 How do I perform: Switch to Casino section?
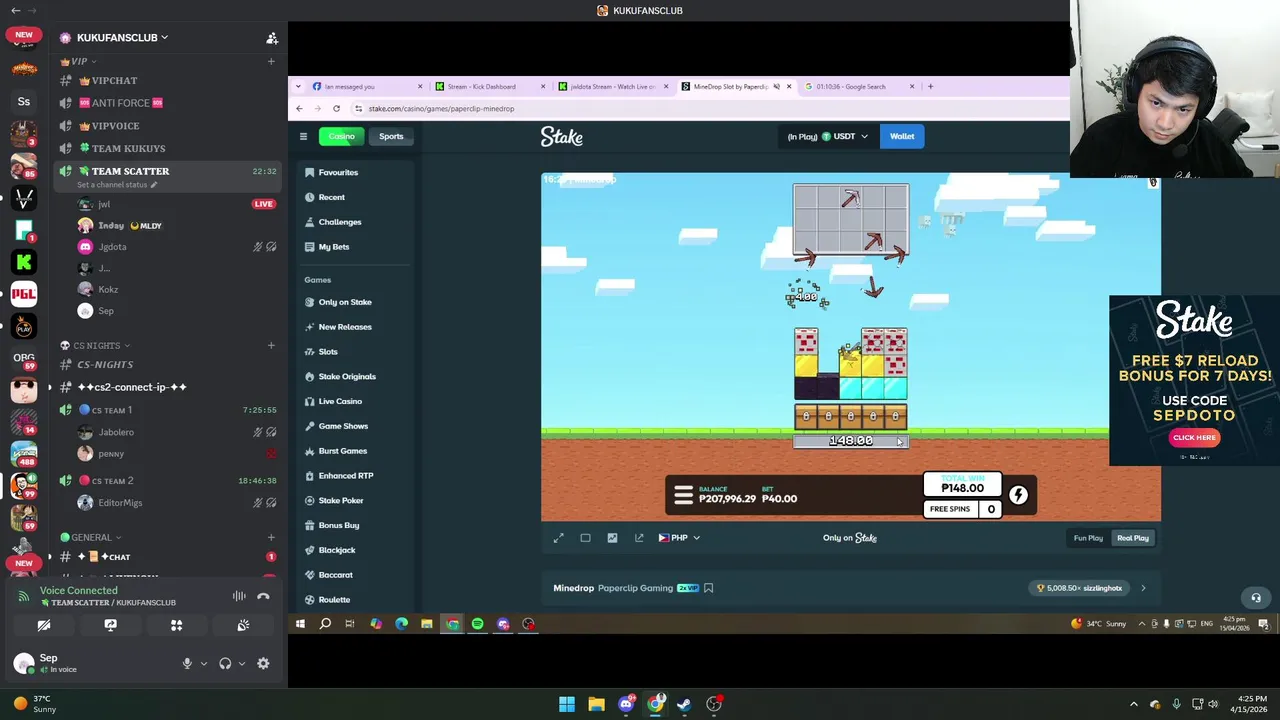(x=342, y=136)
